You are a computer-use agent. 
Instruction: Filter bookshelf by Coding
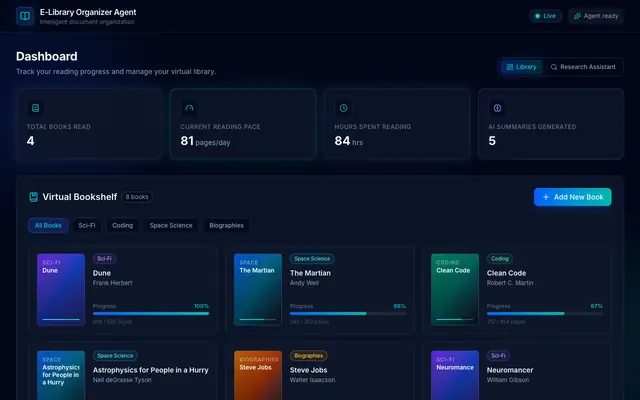(x=122, y=225)
